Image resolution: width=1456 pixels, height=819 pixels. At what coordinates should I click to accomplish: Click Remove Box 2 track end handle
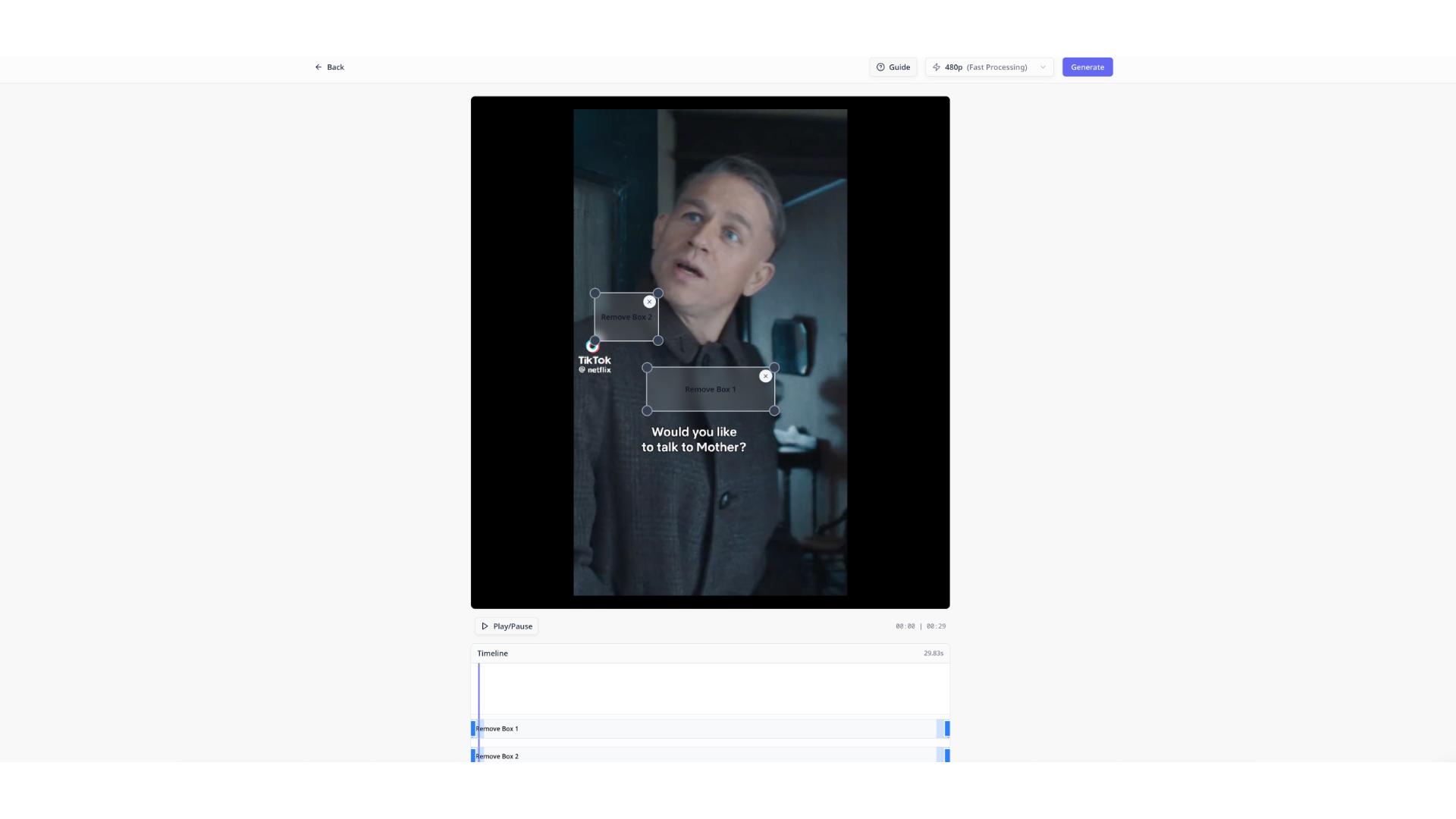(x=946, y=755)
